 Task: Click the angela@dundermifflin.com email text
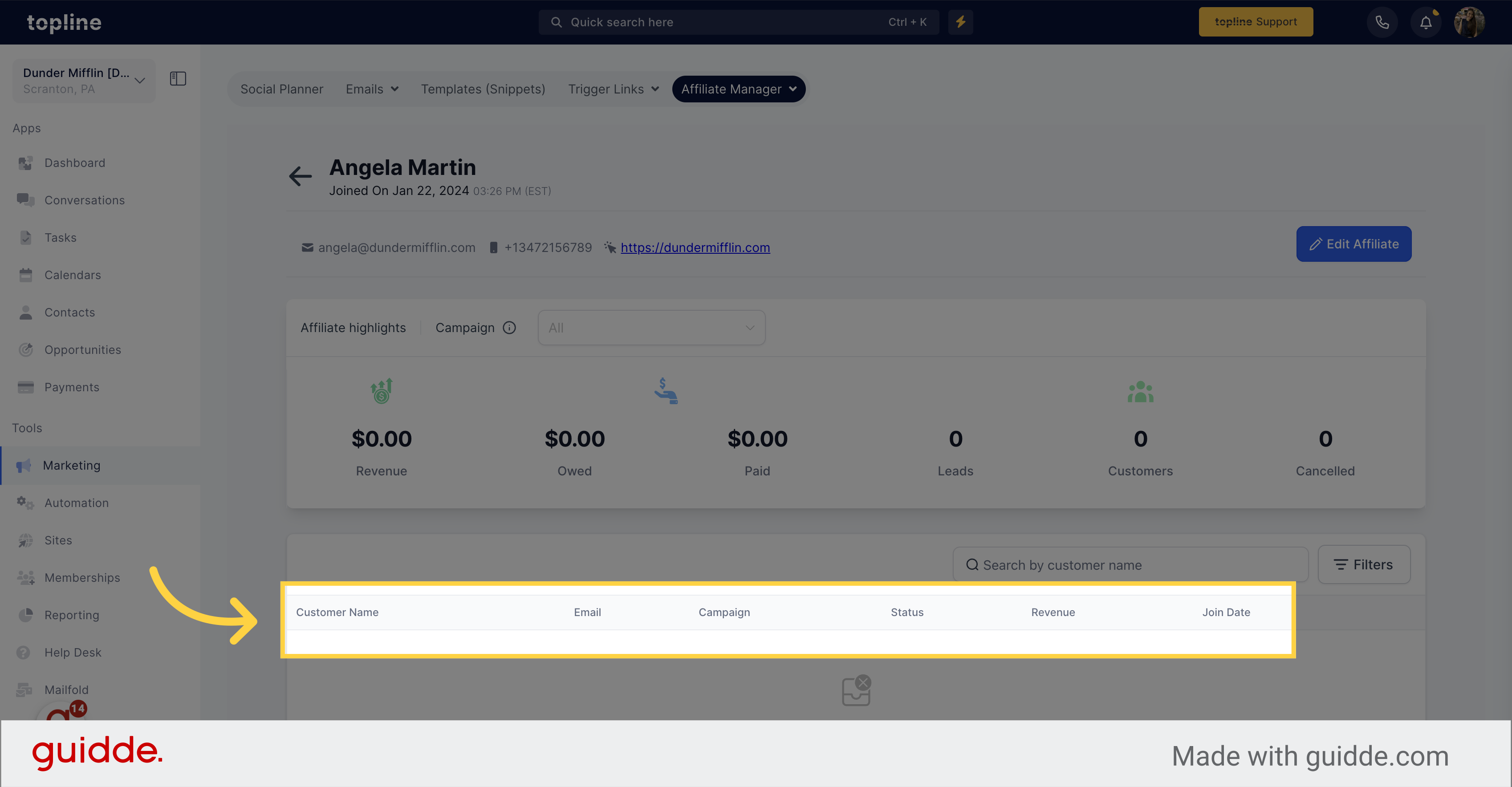[397, 247]
